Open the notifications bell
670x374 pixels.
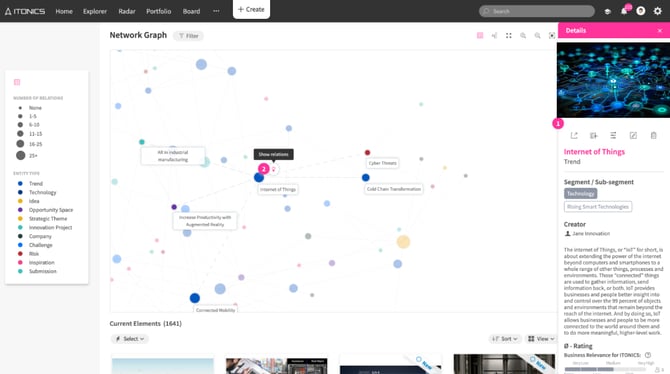click(624, 11)
